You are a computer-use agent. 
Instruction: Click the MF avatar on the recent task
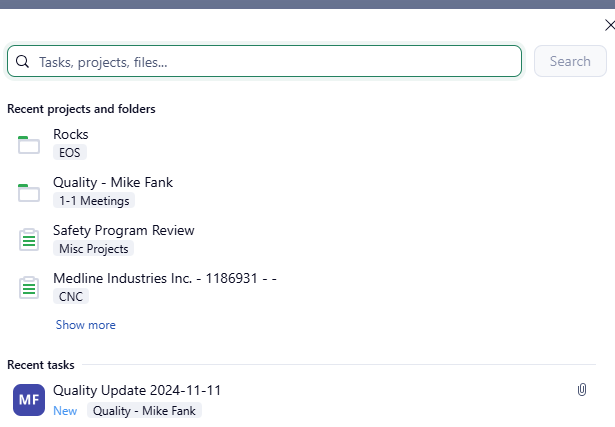click(29, 400)
